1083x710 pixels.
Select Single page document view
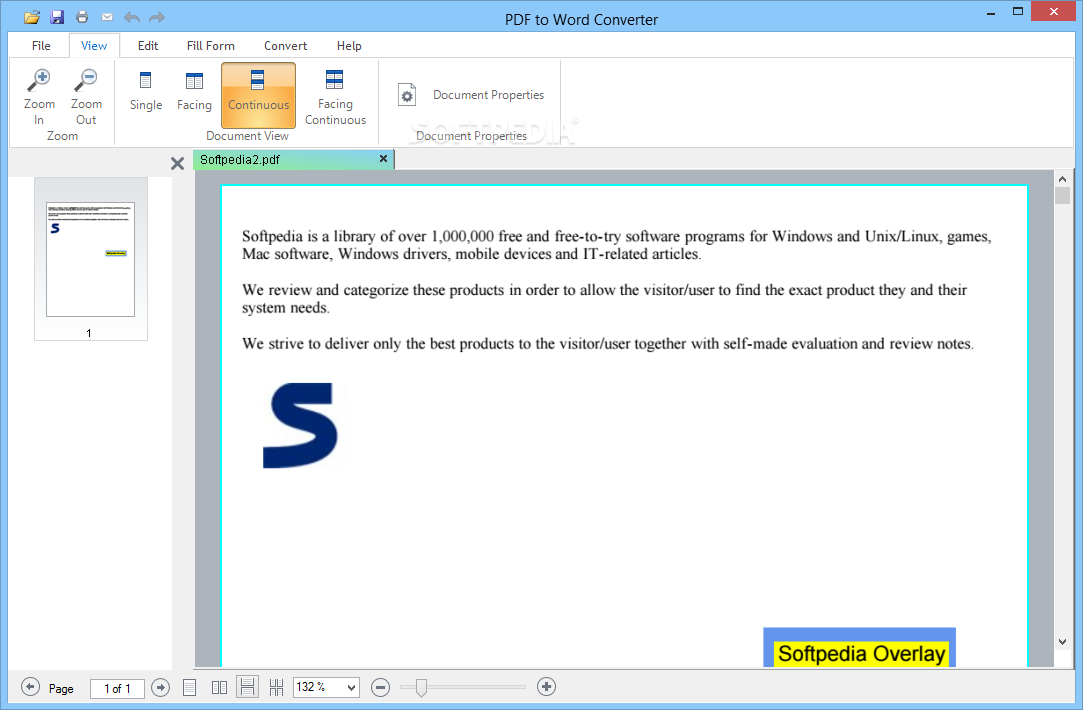pos(146,91)
